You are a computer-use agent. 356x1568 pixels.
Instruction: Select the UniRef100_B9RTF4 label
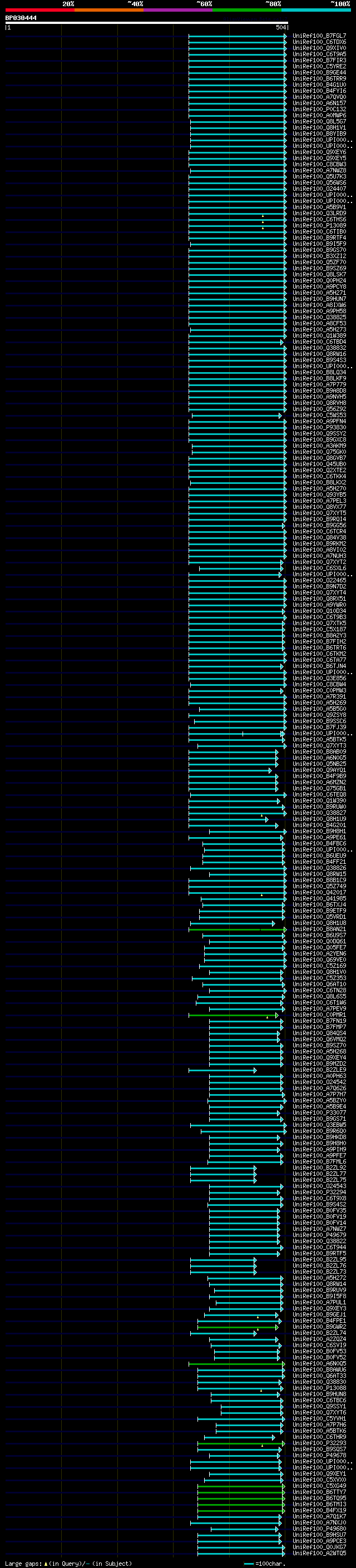(x=319, y=238)
